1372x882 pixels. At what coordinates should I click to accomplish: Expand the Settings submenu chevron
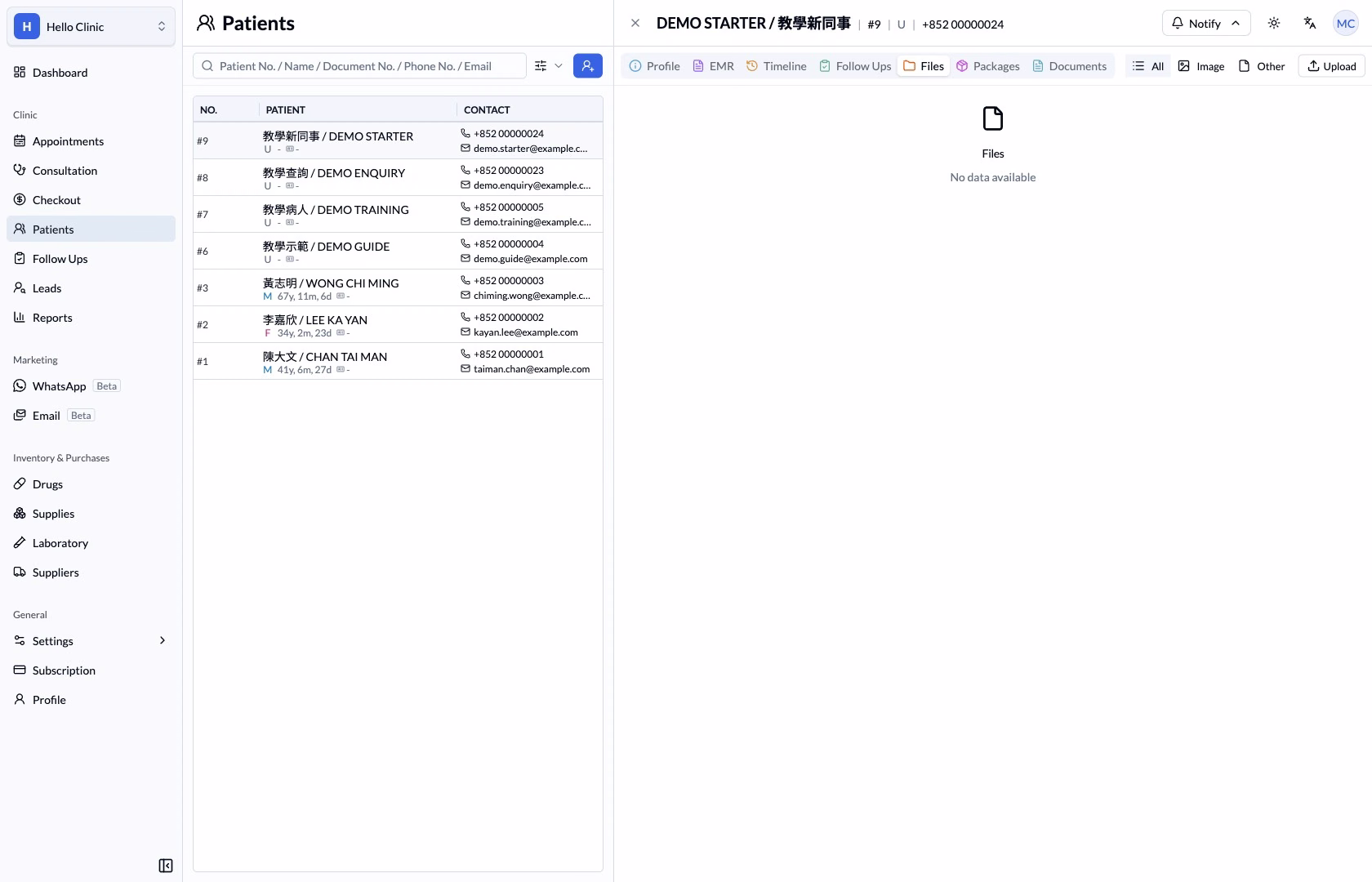[163, 641]
